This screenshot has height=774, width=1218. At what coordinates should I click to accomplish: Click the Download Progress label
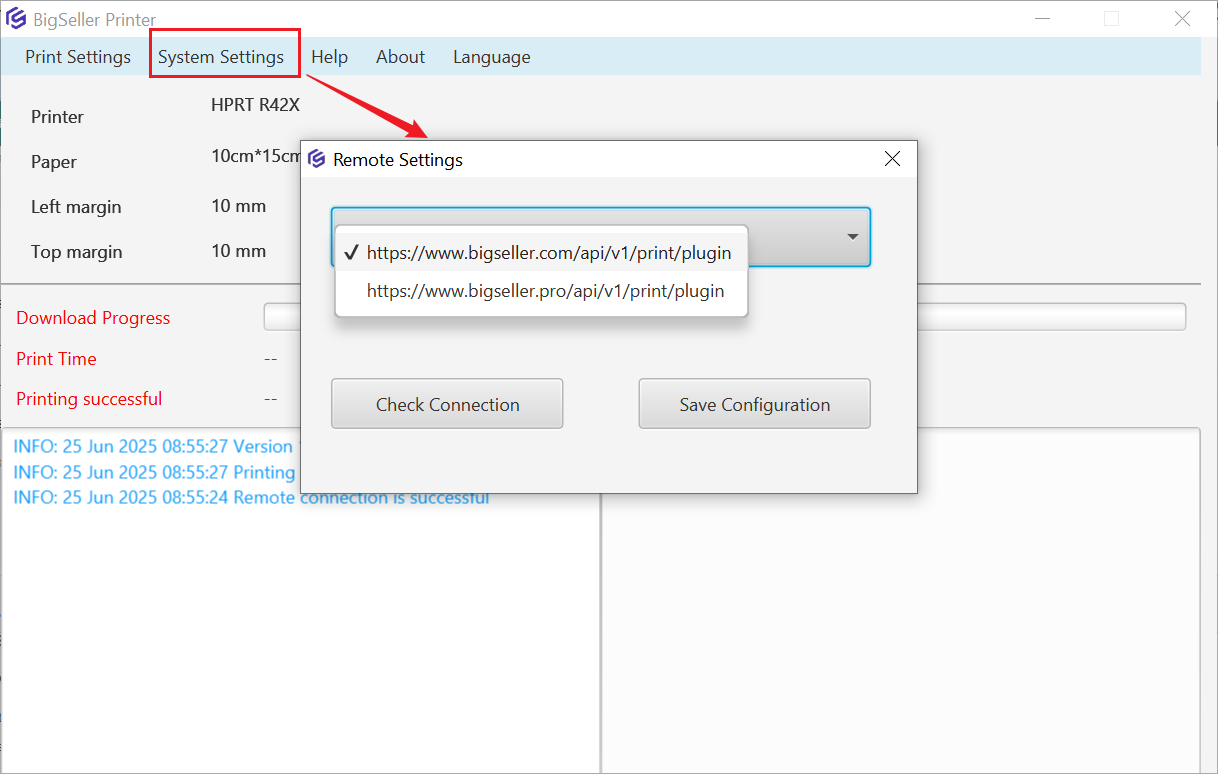click(x=93, y=318)
